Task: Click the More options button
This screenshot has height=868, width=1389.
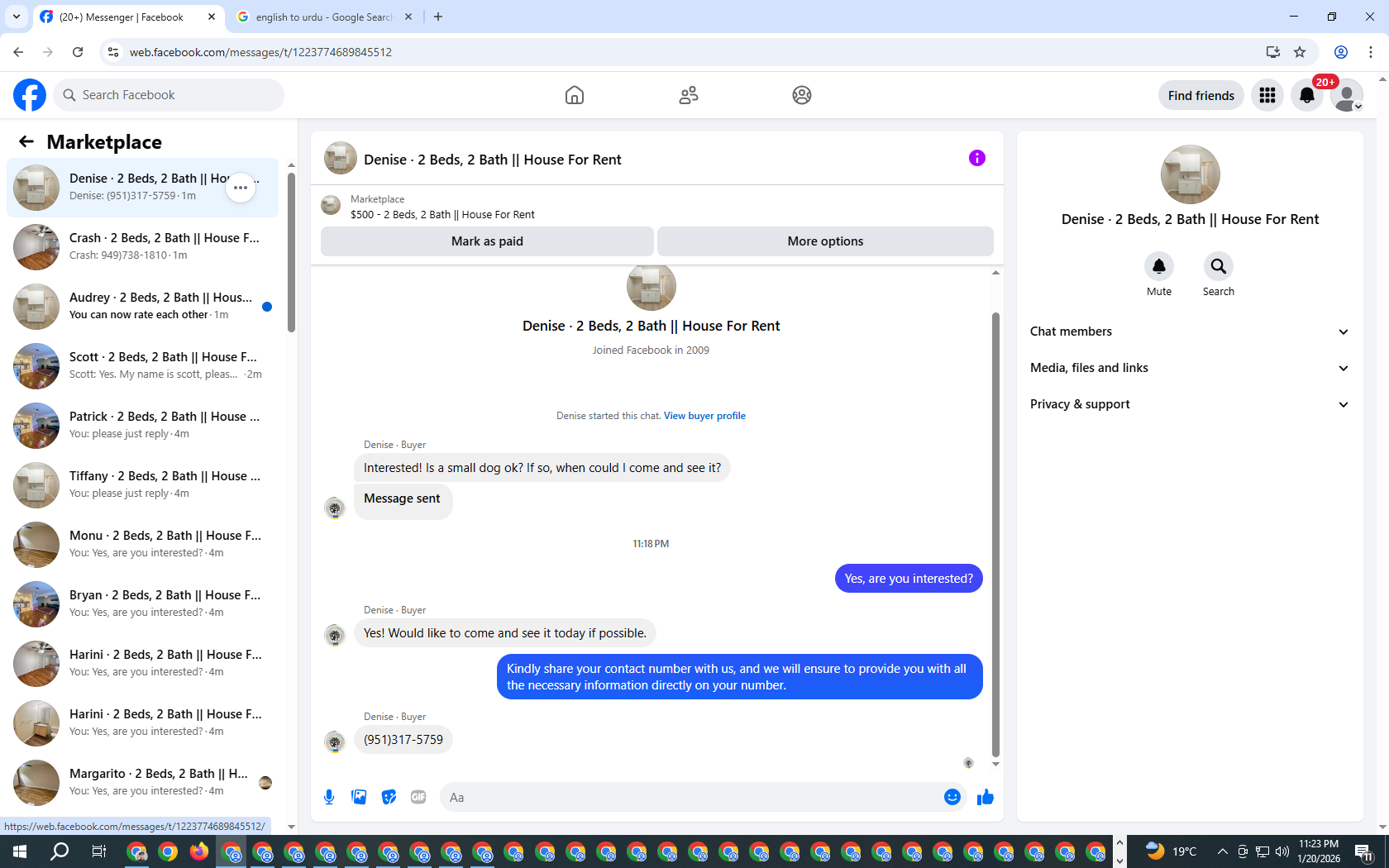Action: (x=825, y=241)
